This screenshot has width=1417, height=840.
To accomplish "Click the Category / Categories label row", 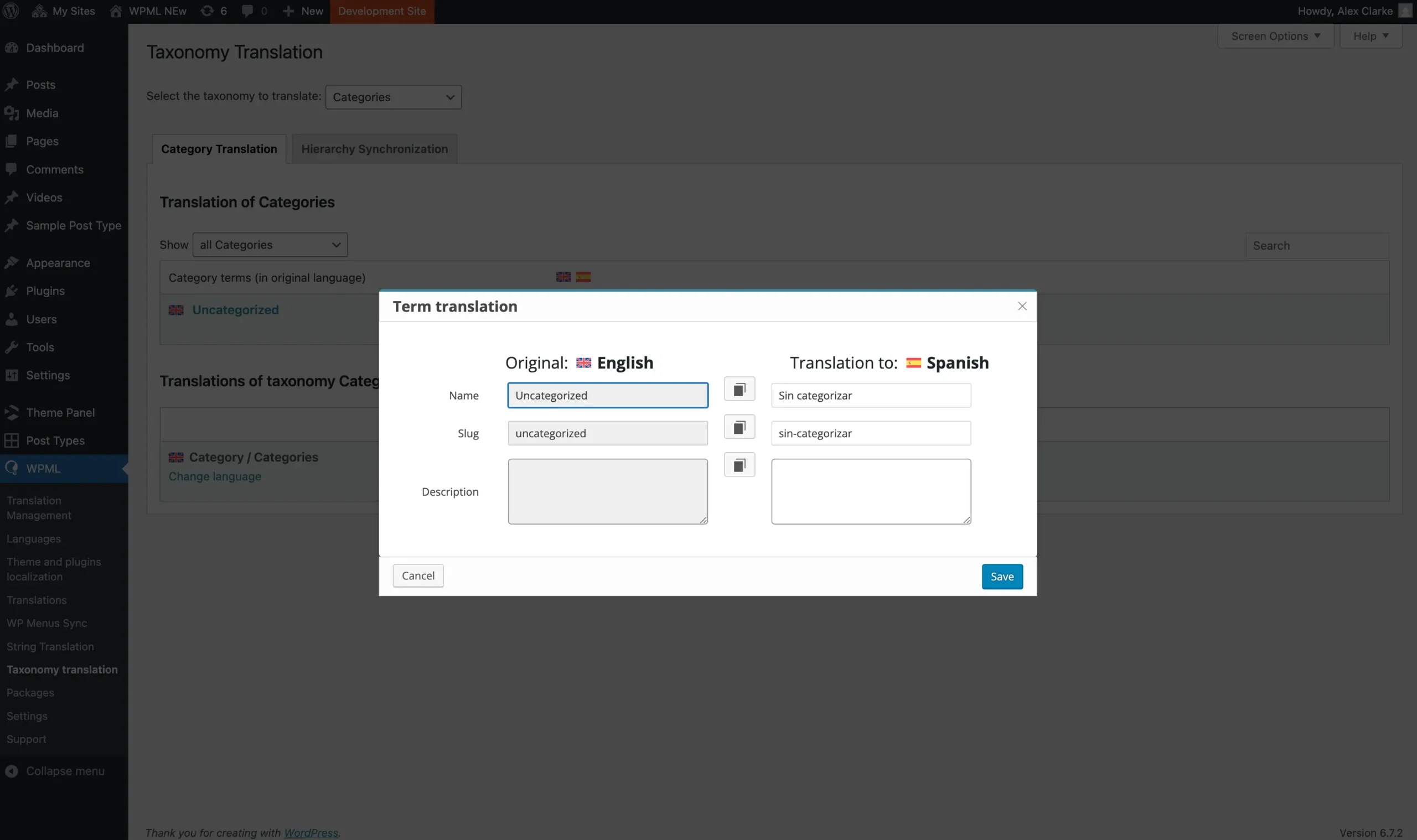I will (254, 458).
